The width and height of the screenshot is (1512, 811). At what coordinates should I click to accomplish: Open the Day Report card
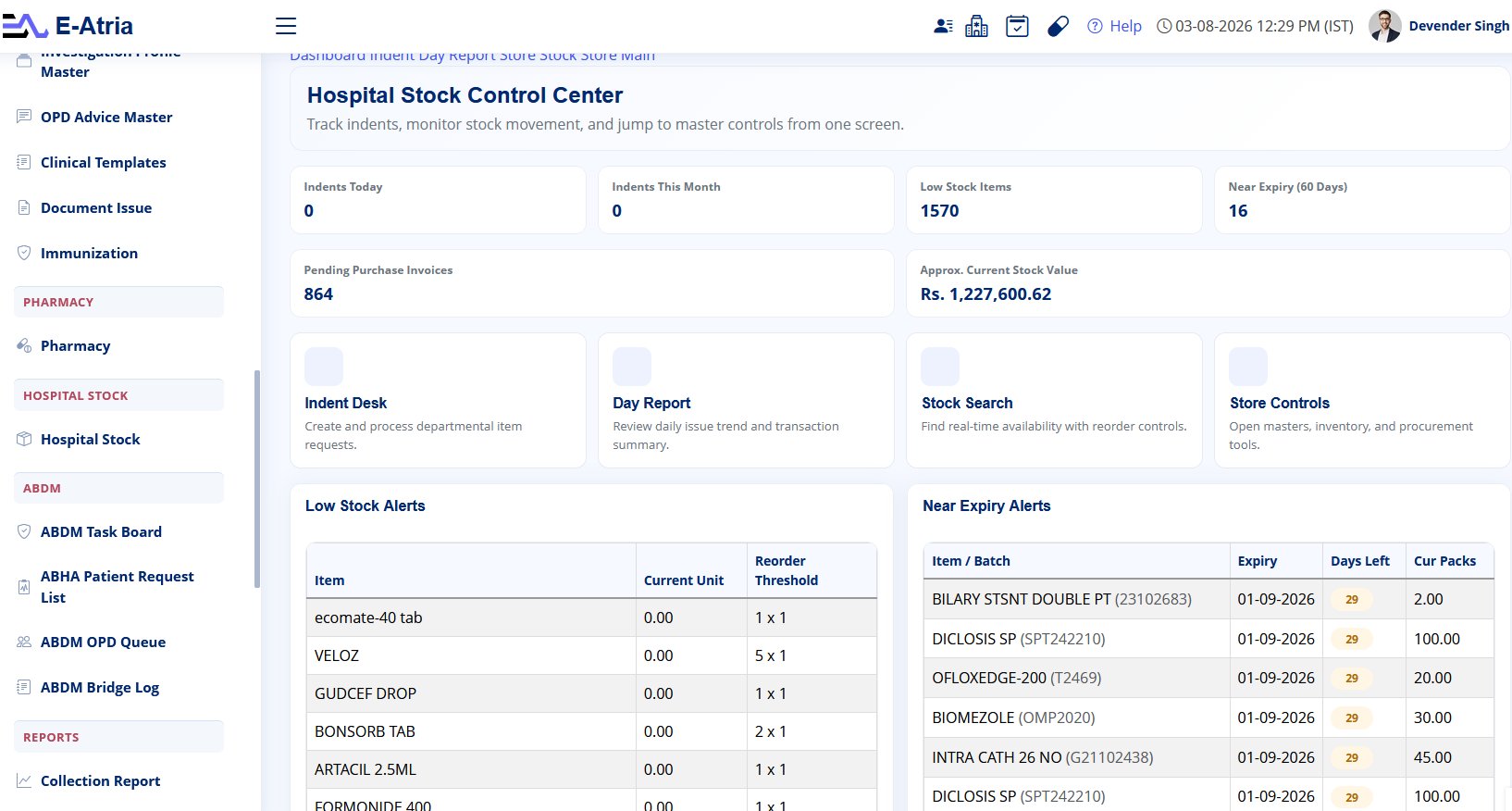click(746, 400)
